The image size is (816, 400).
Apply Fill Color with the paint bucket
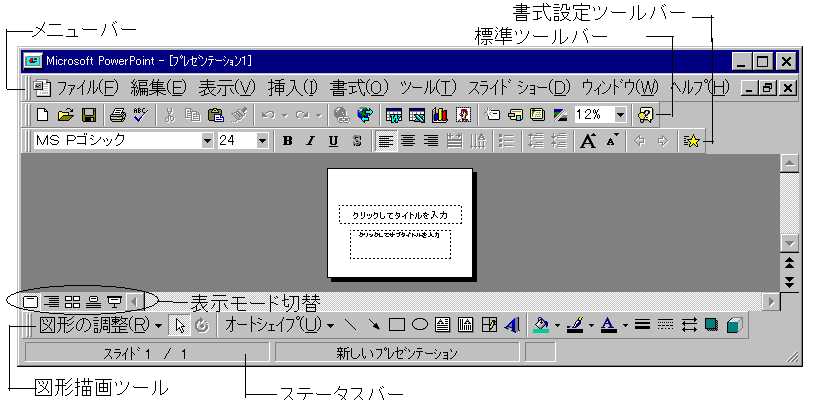click(542, 326)
